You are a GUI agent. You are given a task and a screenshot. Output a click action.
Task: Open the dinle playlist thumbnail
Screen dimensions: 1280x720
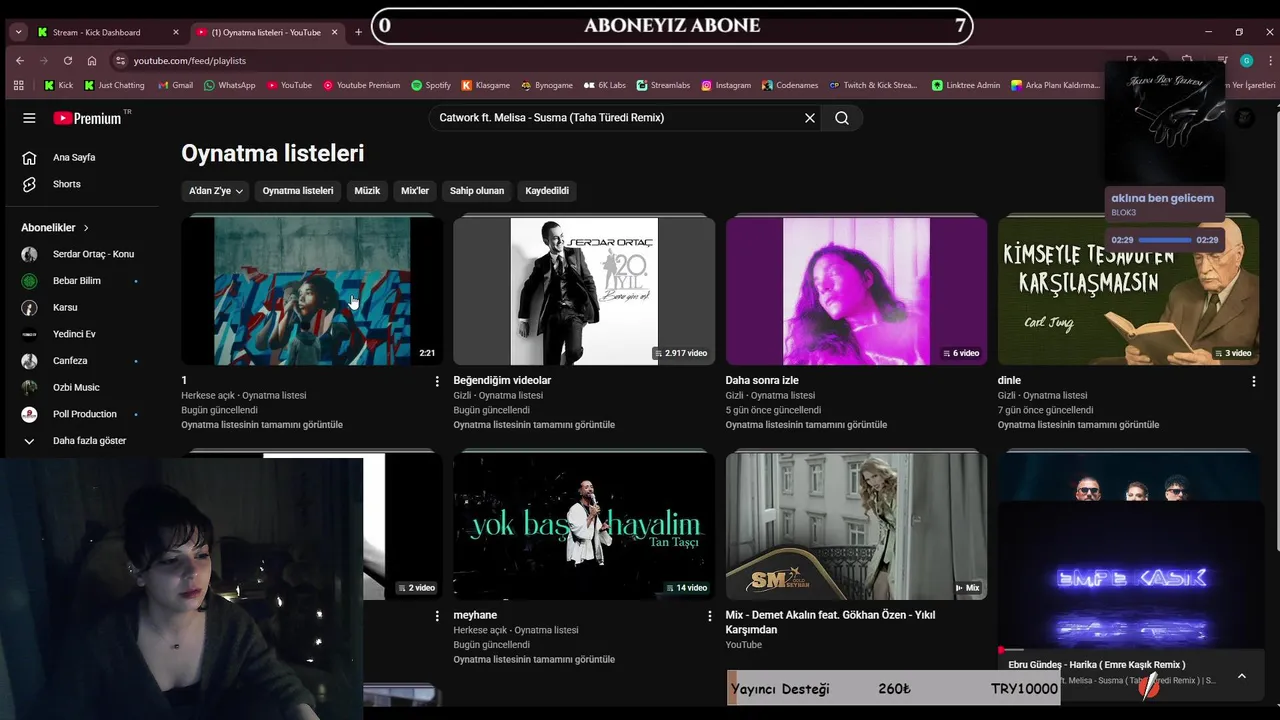(x=1128, y=291)
